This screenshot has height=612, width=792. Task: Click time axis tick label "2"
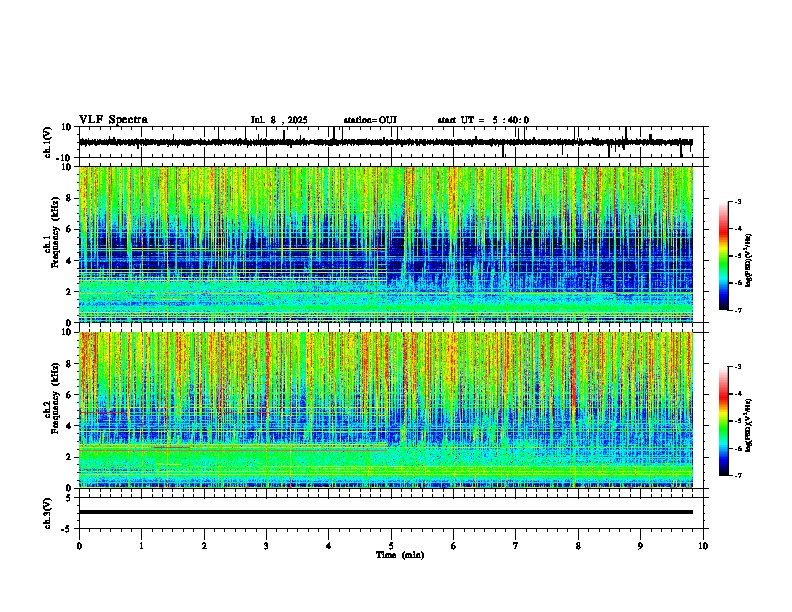tap(204, 546)
